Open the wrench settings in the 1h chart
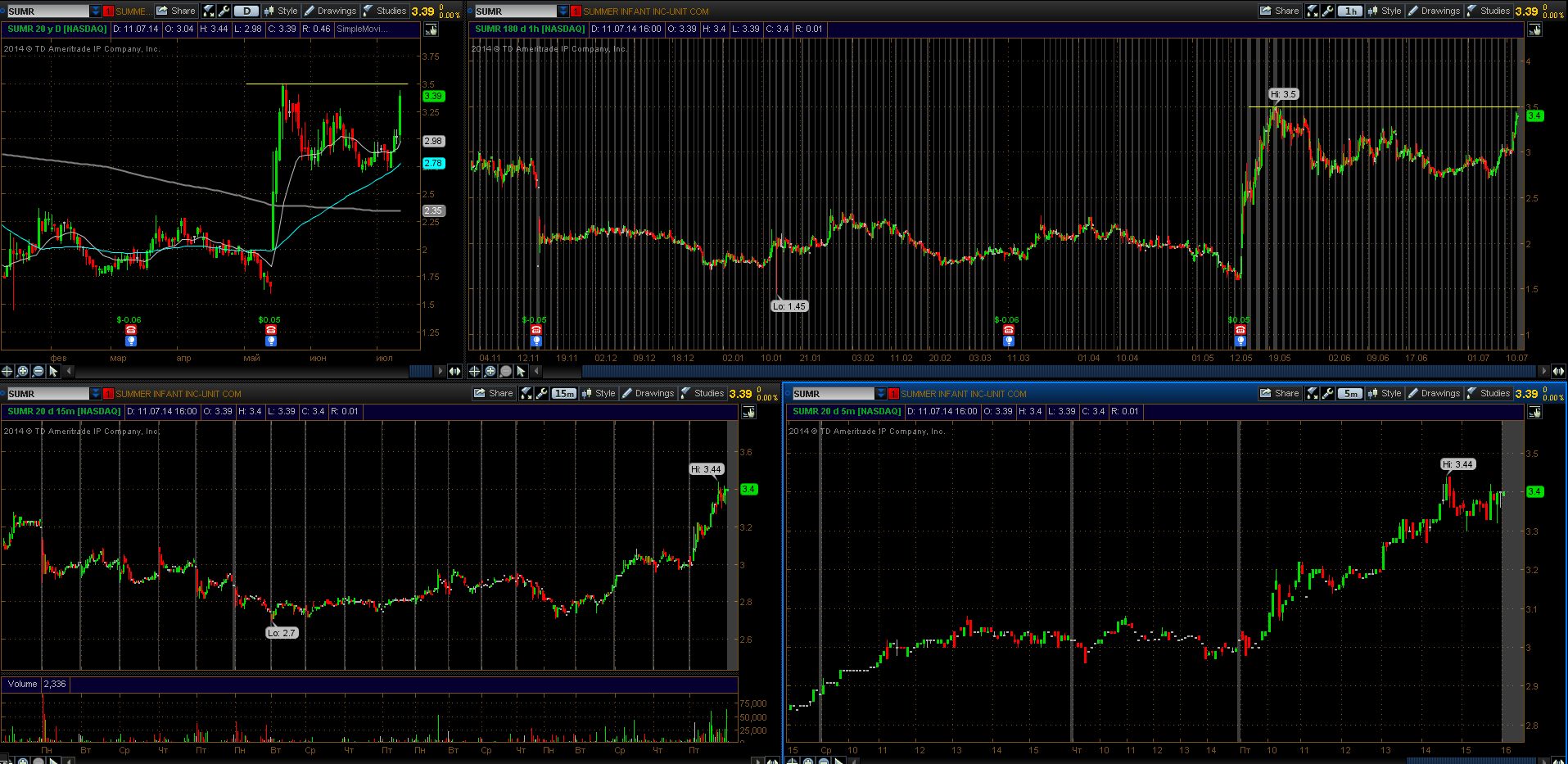This screenshot has width=1568, height=764. tap(1328, 11)
